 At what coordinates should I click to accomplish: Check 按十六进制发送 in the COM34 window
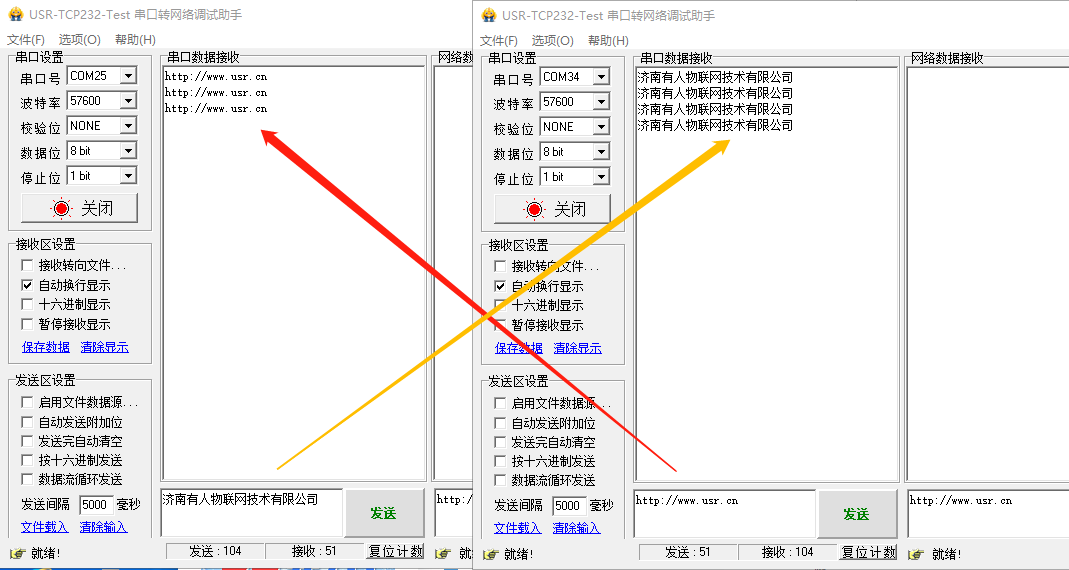pyautogui.click(x=500, y=461)
